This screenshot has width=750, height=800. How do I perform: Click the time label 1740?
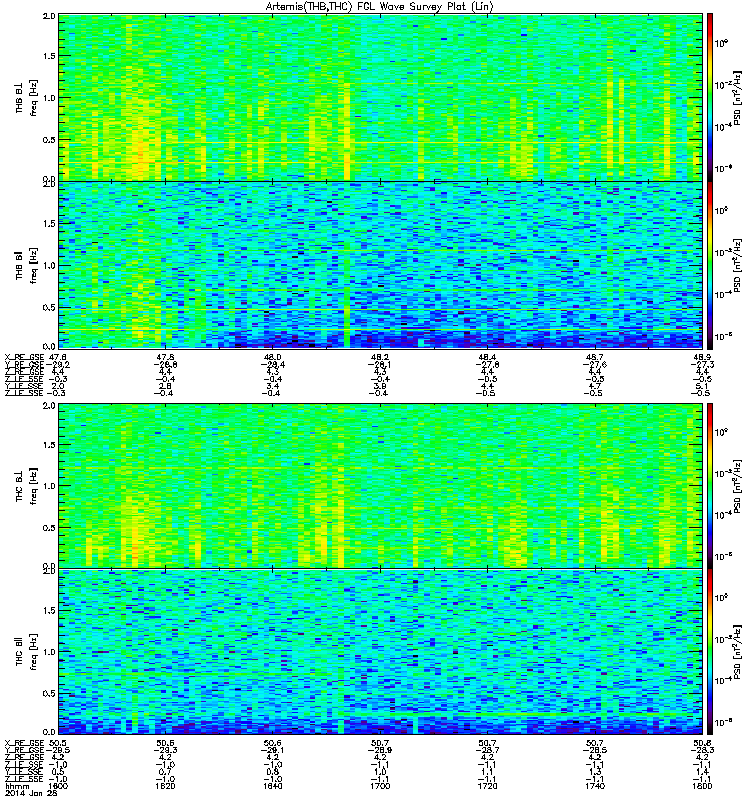pyautogui.click(x=594, y=786)
